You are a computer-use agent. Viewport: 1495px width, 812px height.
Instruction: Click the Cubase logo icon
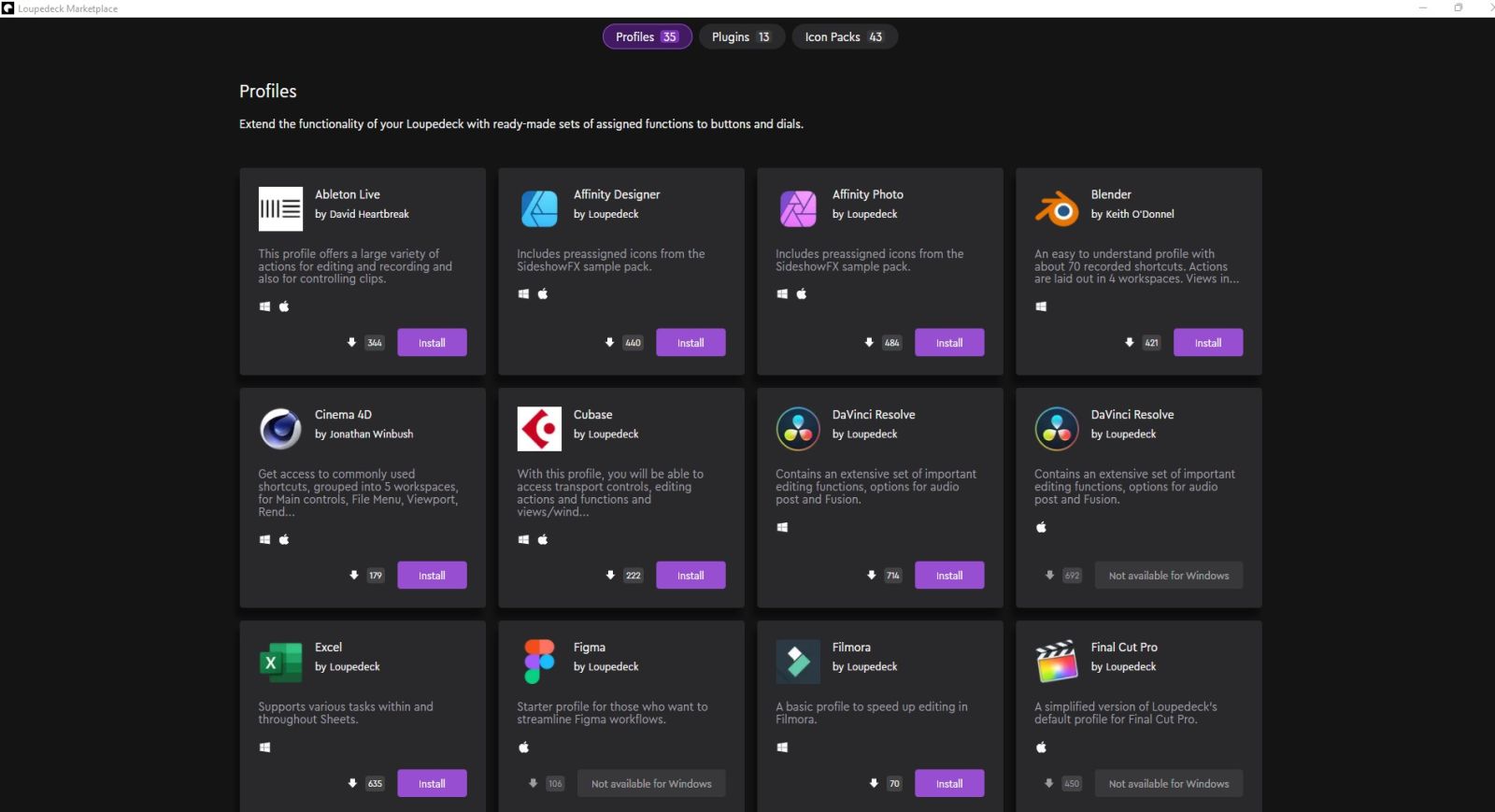click(539, 429)
